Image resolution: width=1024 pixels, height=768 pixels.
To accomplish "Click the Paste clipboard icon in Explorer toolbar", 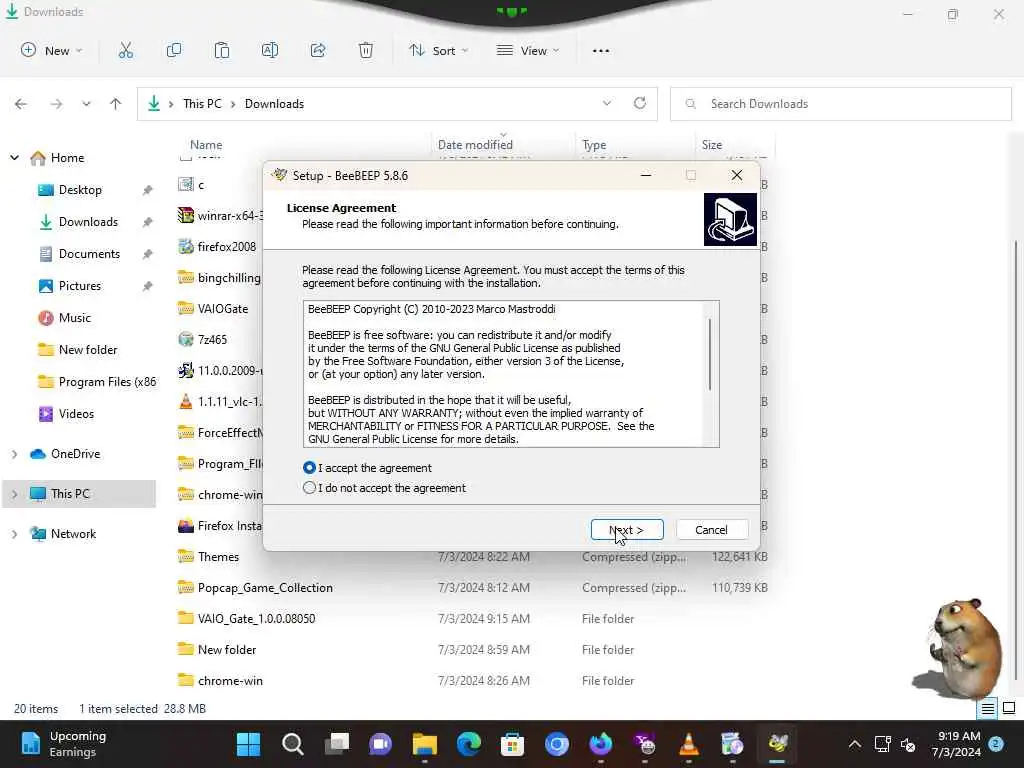I will 221,50.
